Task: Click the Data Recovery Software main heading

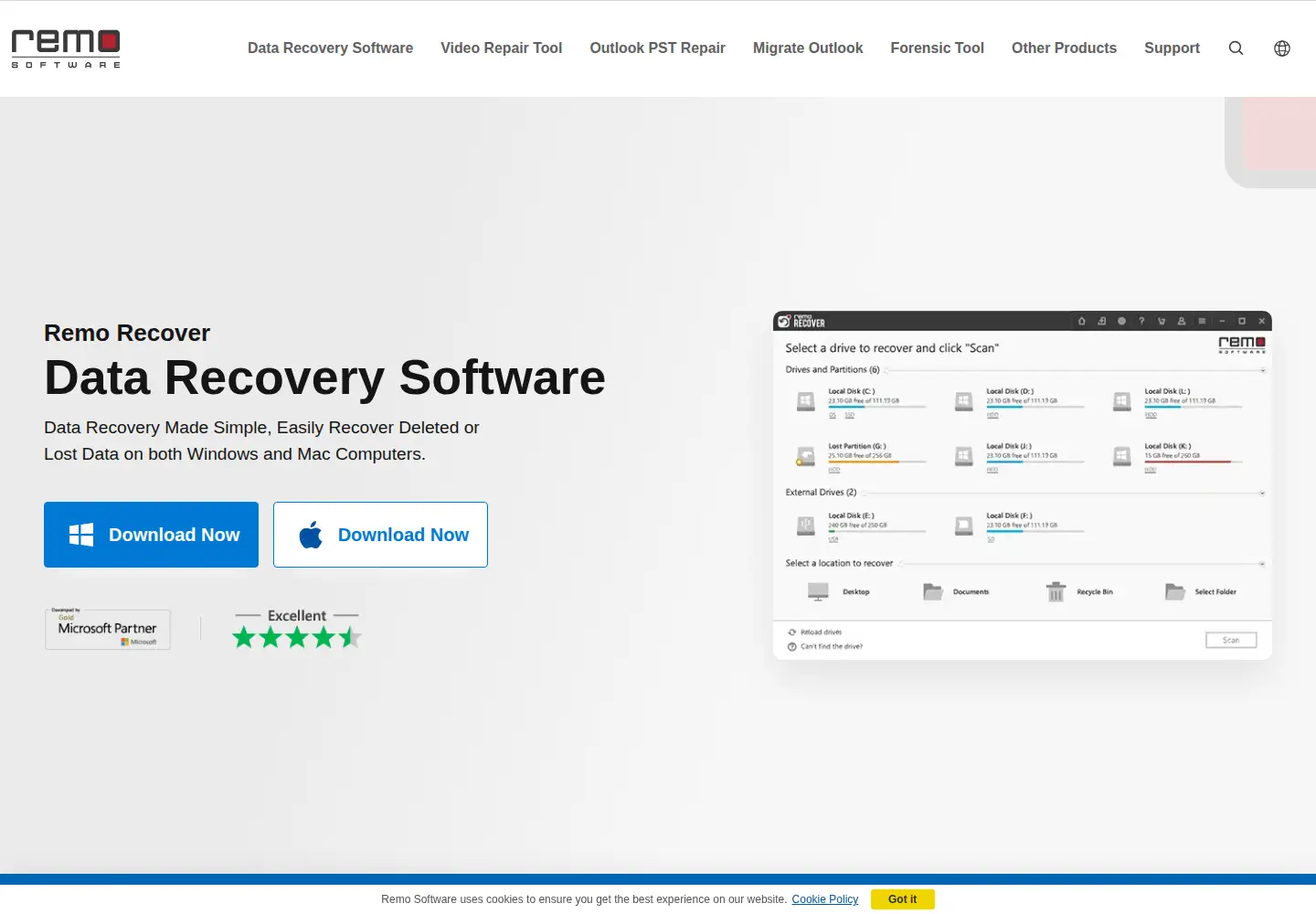Action: pos(324,377)
